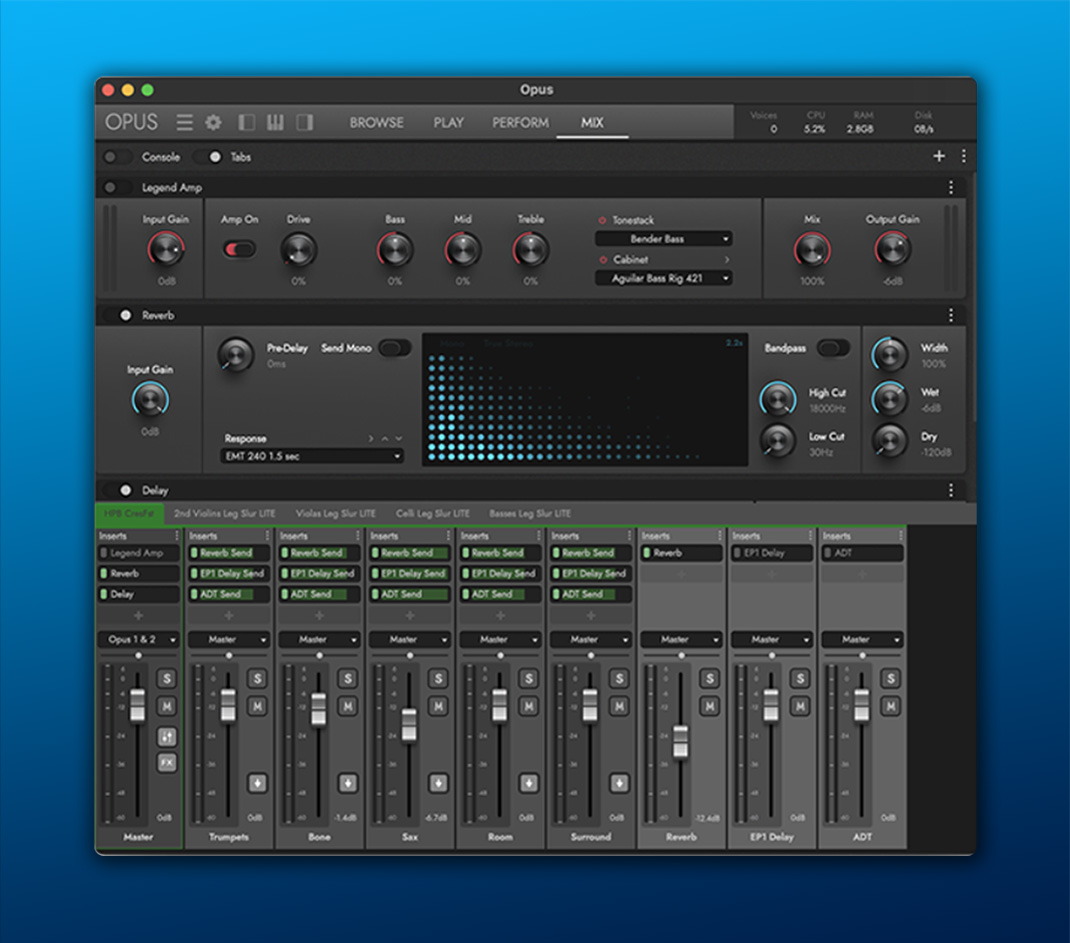This screenshot has height=943, width=1070.
Task: Click the Master channel volume fader
Action: coord(138,706)
